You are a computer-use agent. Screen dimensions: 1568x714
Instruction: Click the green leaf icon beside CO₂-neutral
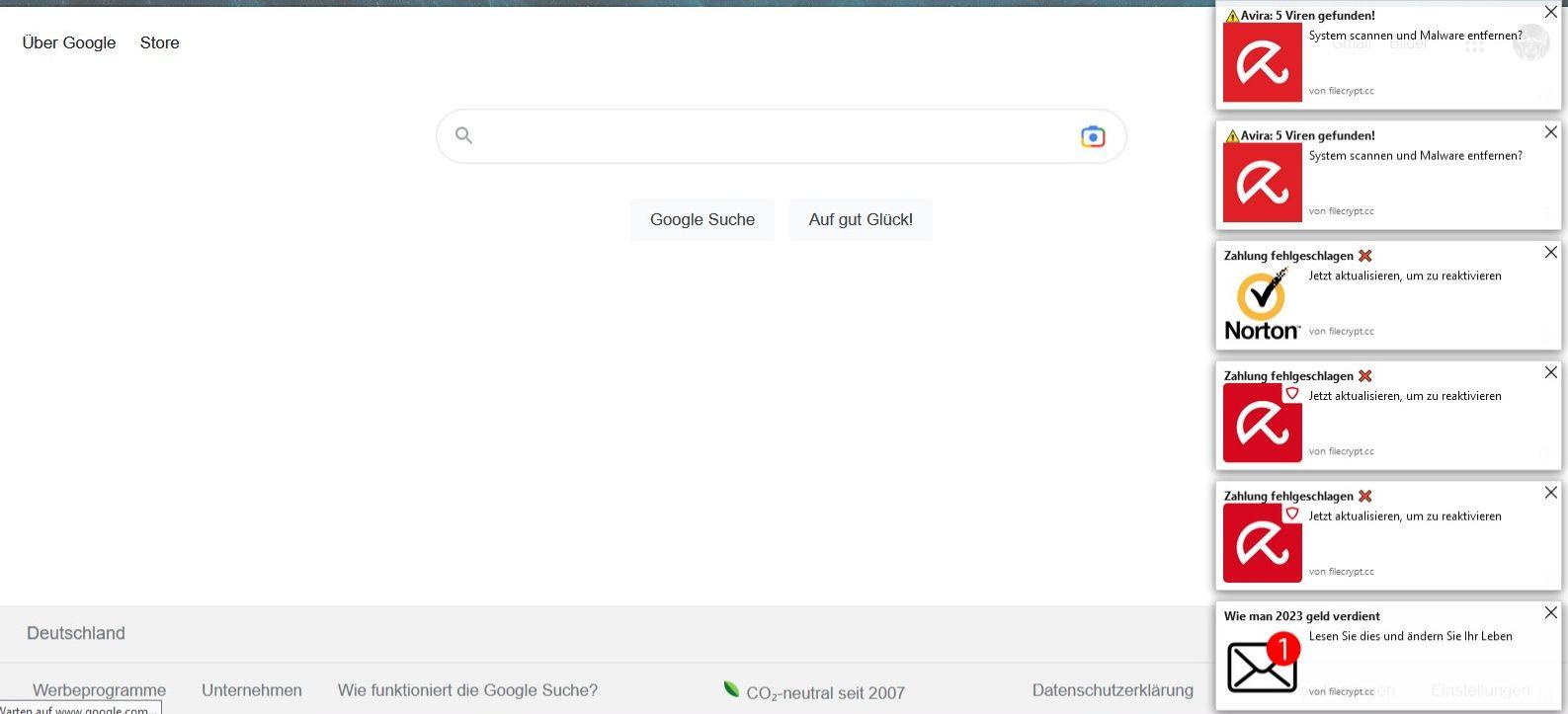pyautogui.click(x=731, y=689)
